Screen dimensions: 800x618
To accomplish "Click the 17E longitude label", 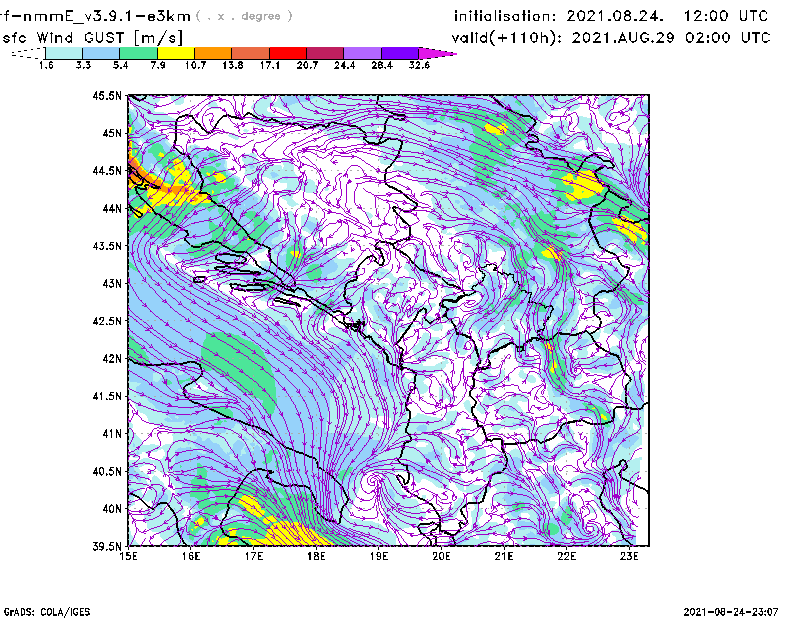I will [254, 556].
